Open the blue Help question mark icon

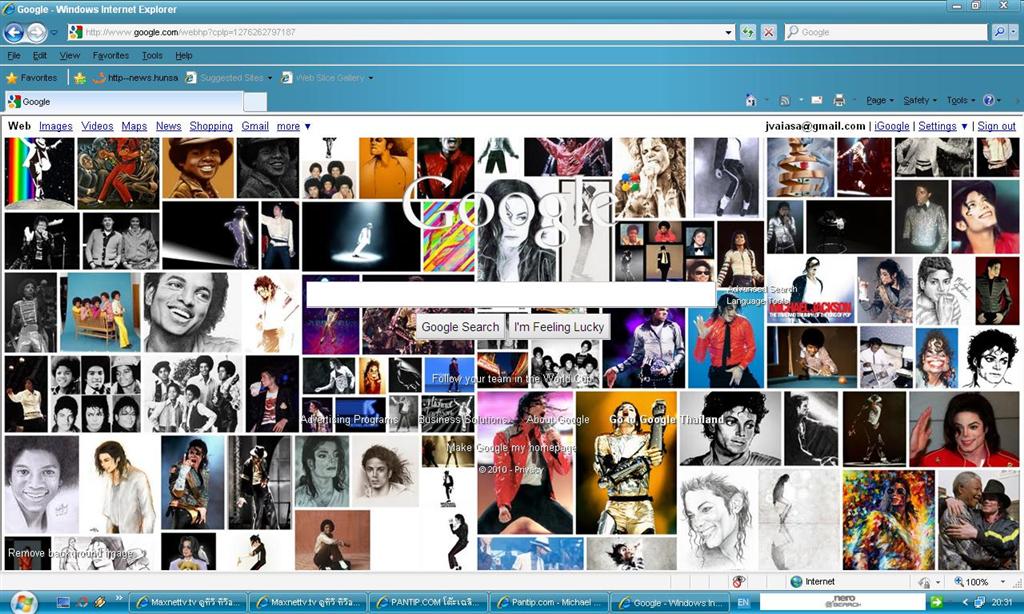tap(989, 100)
